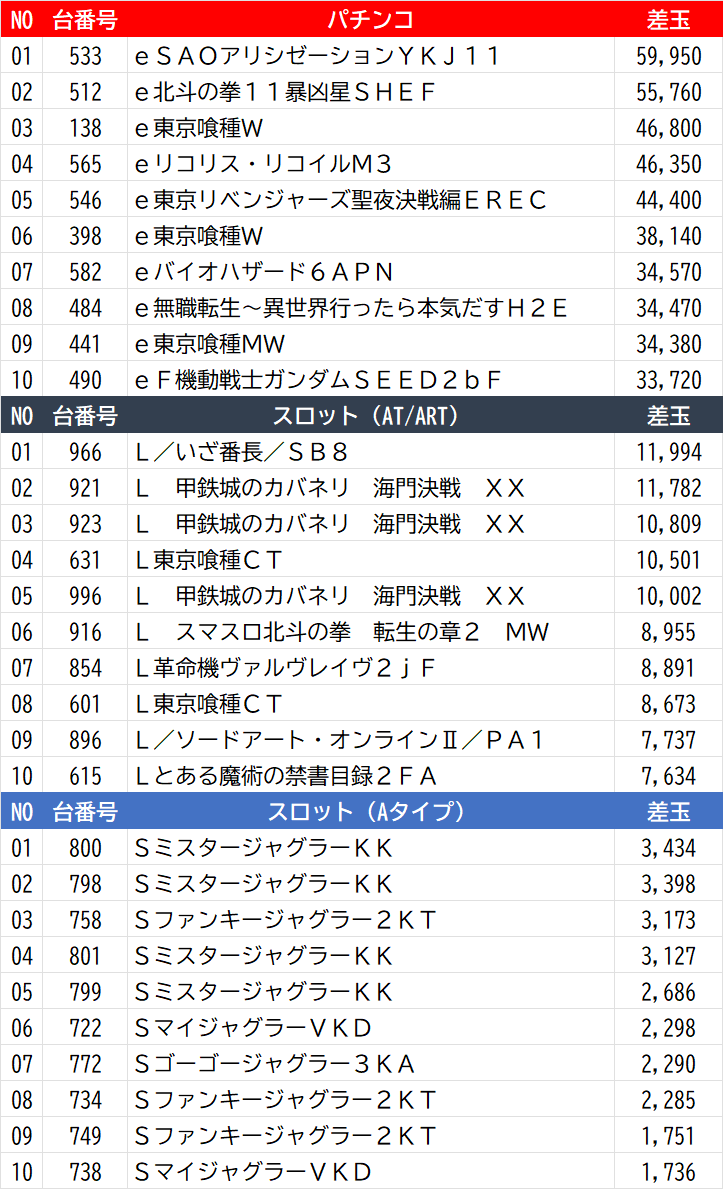This screenshot has width=724, height=1194.
Task: Click the 34,570 value
Action: tap(668, 272)
